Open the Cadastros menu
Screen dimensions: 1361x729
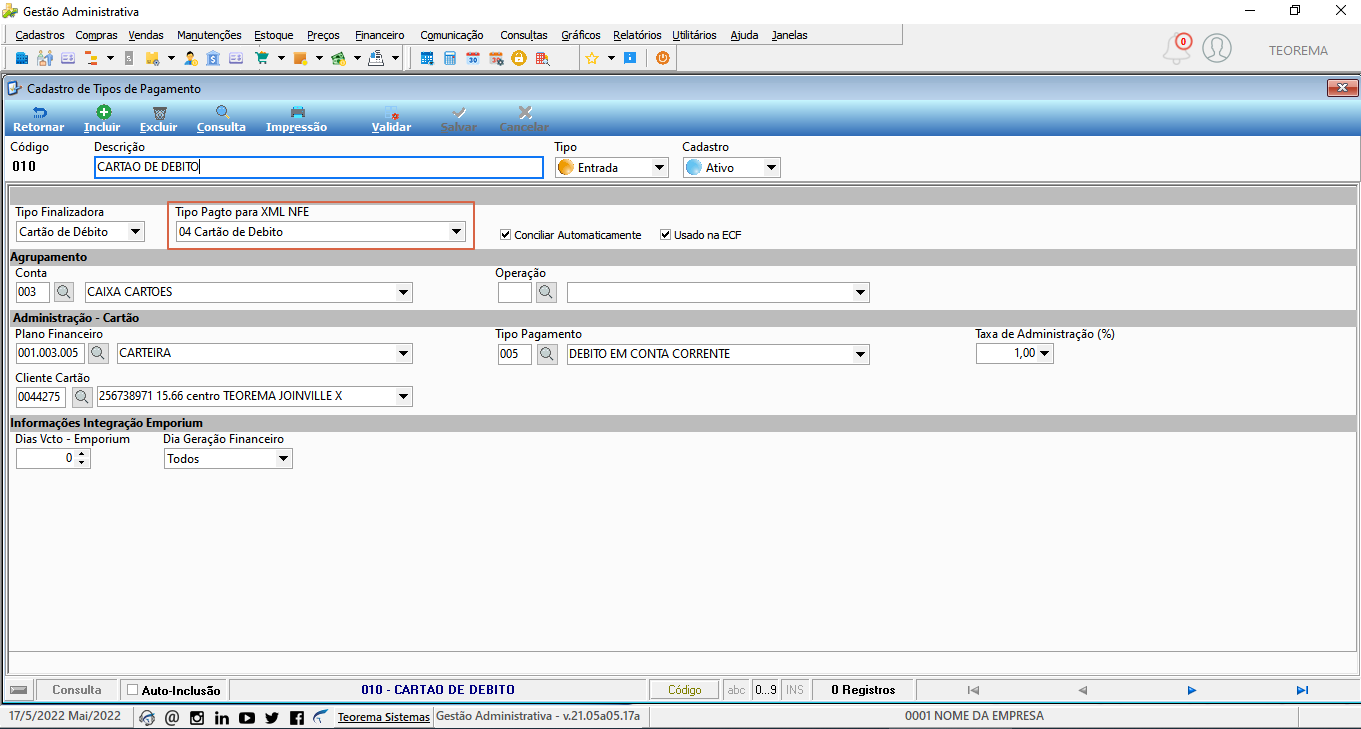tap(40, 35)
